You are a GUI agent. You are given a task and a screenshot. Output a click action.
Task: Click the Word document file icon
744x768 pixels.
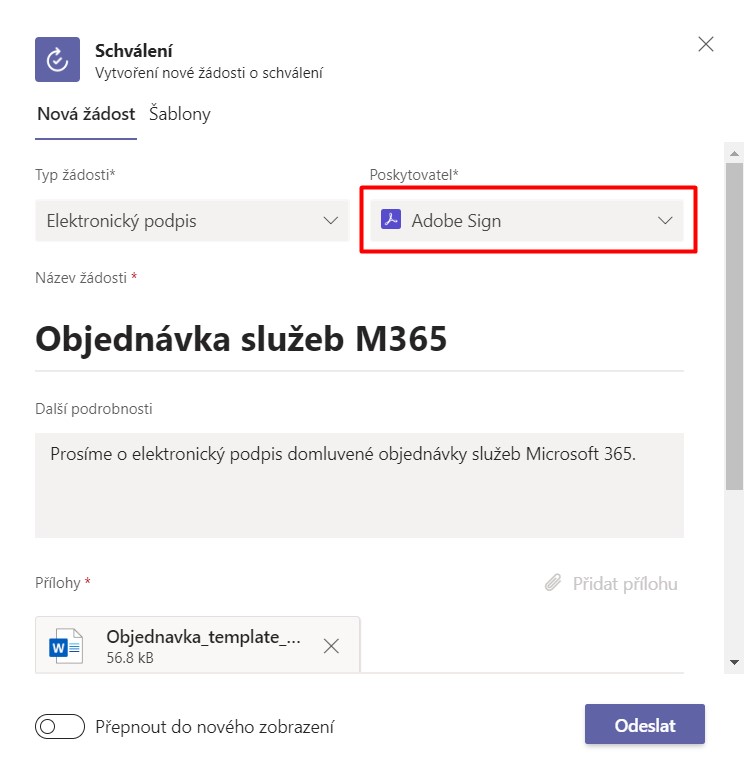coord(66,646)
